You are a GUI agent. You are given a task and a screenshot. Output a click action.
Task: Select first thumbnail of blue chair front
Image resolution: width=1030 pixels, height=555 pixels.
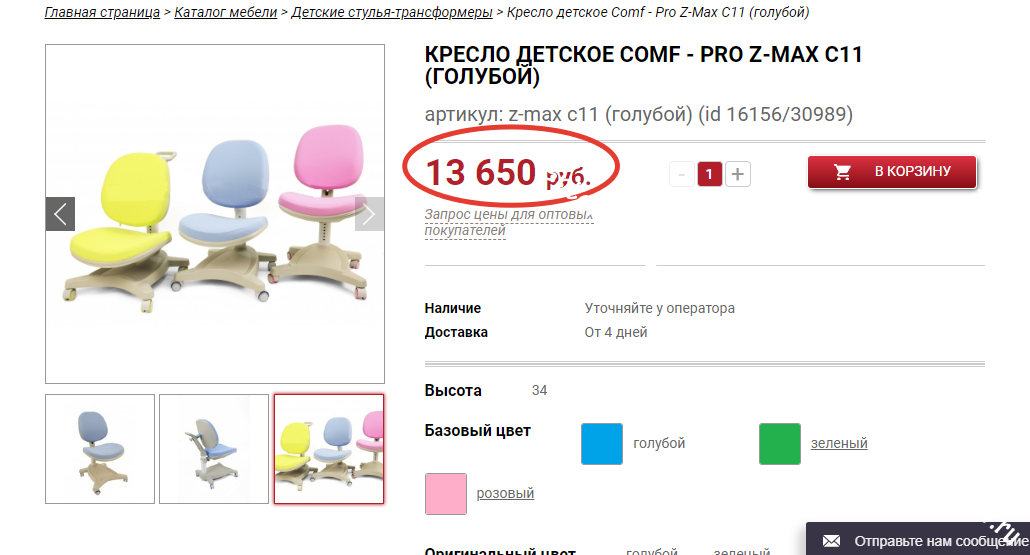point(100,449)
